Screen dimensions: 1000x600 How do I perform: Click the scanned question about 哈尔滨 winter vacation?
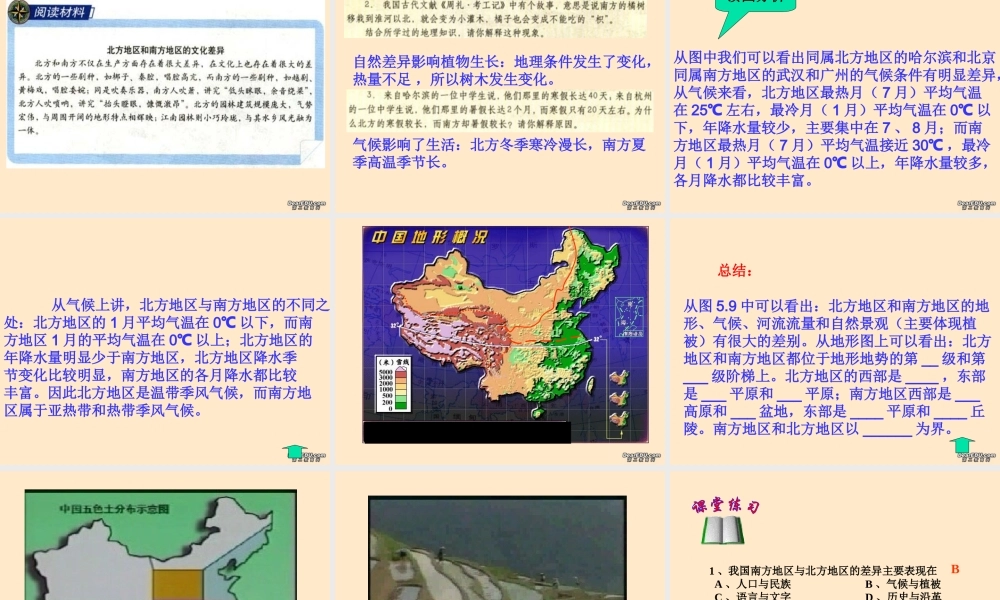coord(499,110)
